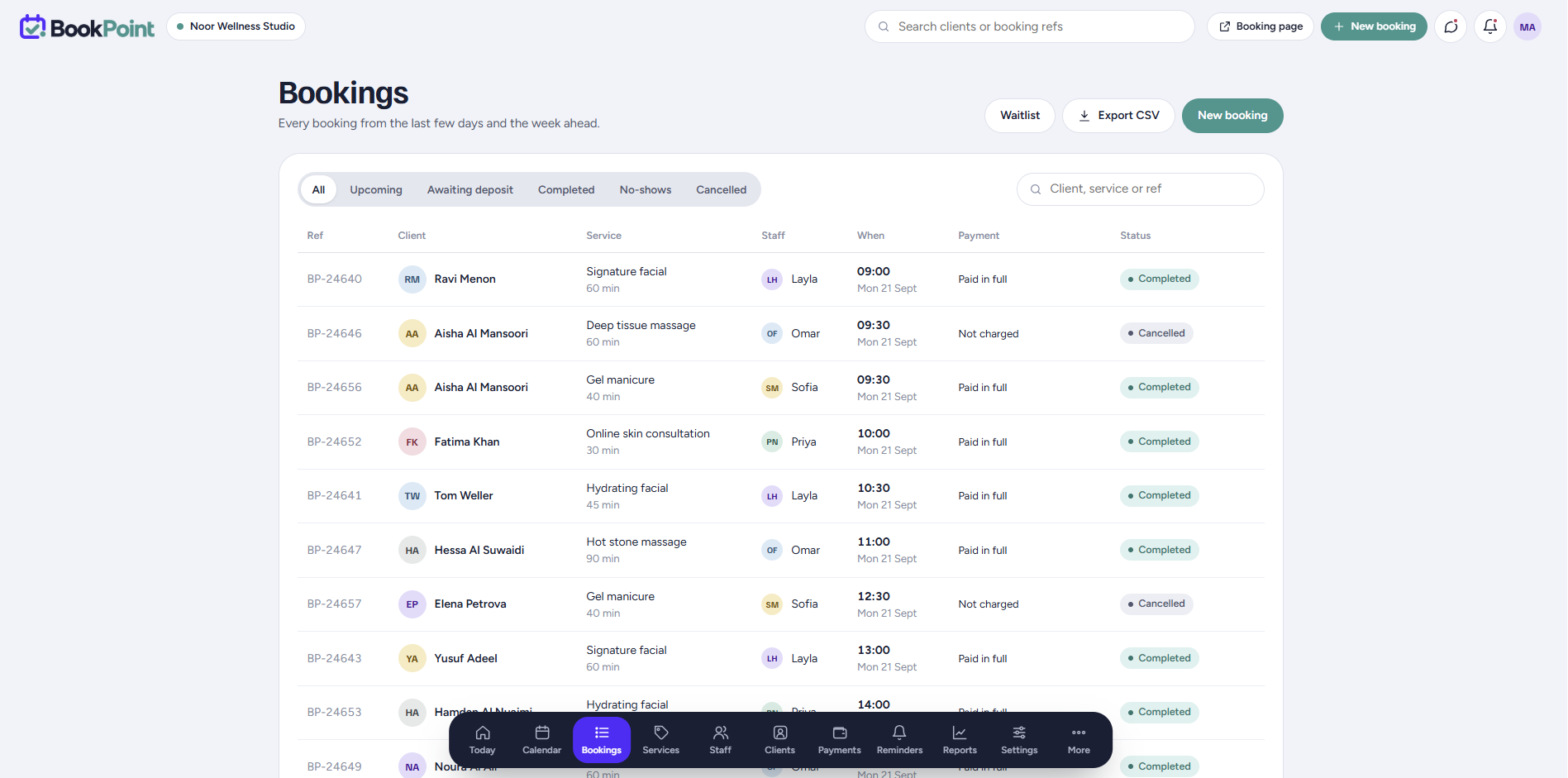Open the Noor Wellness Studio location switcher
The image size is (1568, 778).
click(x=236, y=26)
